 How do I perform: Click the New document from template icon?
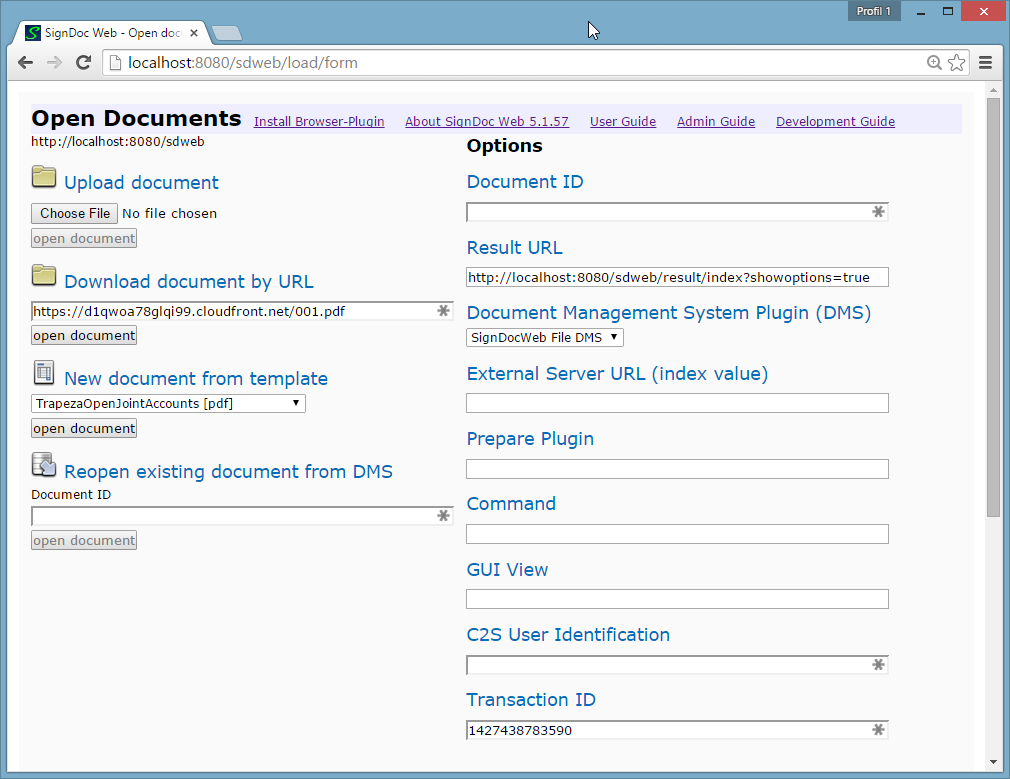point(44,374)
